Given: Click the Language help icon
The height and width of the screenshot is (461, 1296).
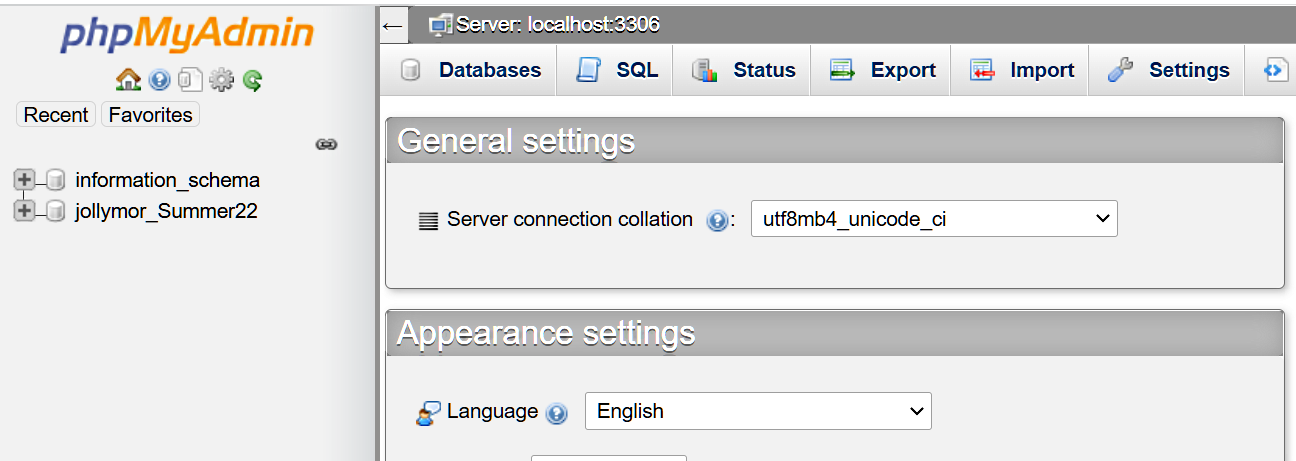Looking at the screenshot, I should pyautogui.click(x=557, y=412).
